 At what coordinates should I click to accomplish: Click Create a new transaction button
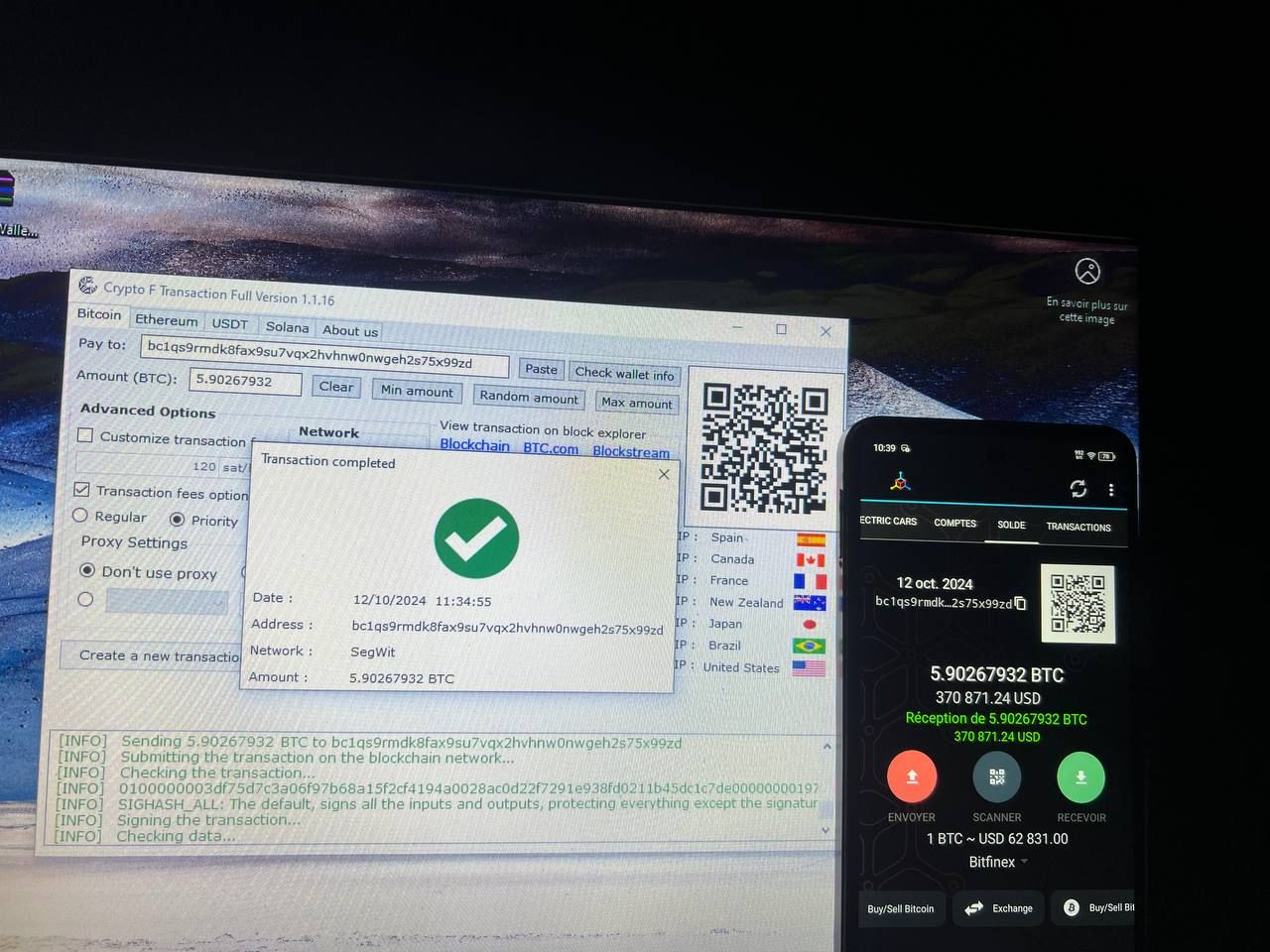pyautogui.click(x=152, y=655)
